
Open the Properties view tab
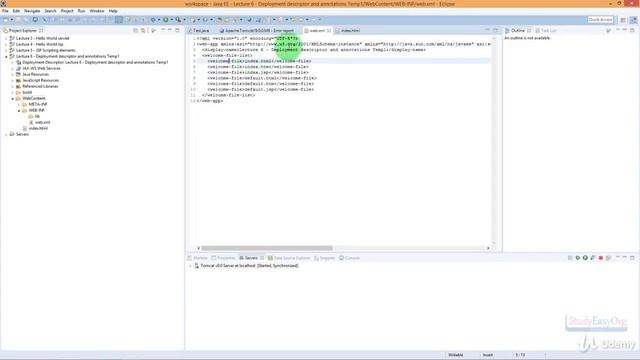[x=223, y=258]
